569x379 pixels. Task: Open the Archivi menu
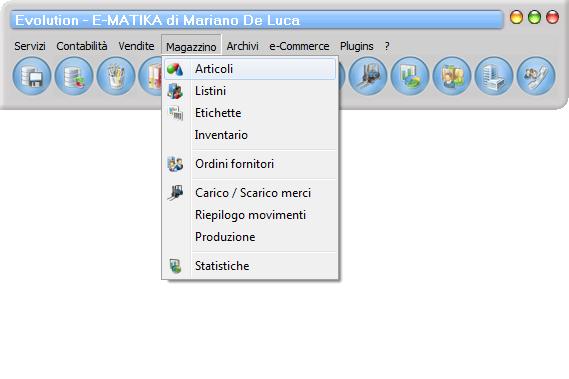point(242,46)
